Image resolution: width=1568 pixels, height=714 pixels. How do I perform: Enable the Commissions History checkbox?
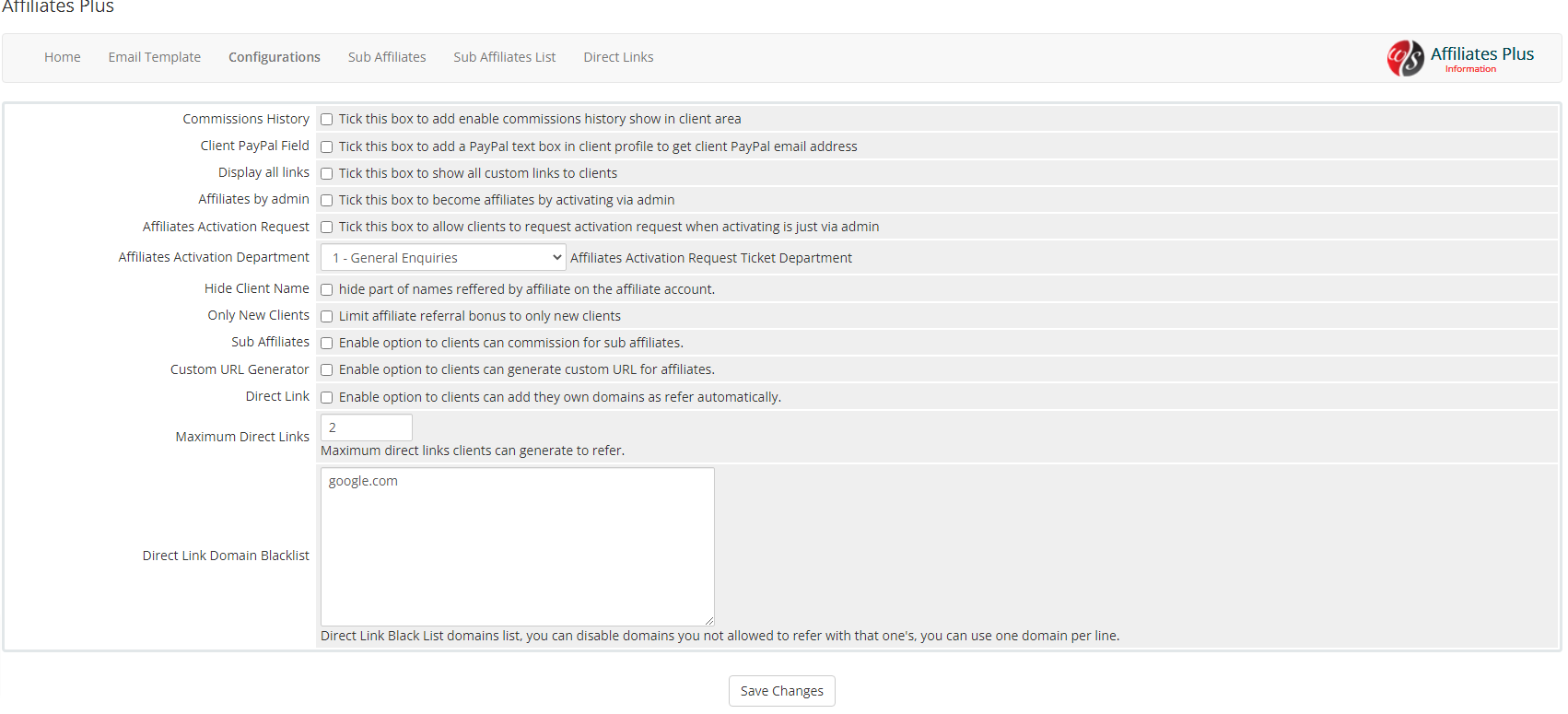click(326, 120)
